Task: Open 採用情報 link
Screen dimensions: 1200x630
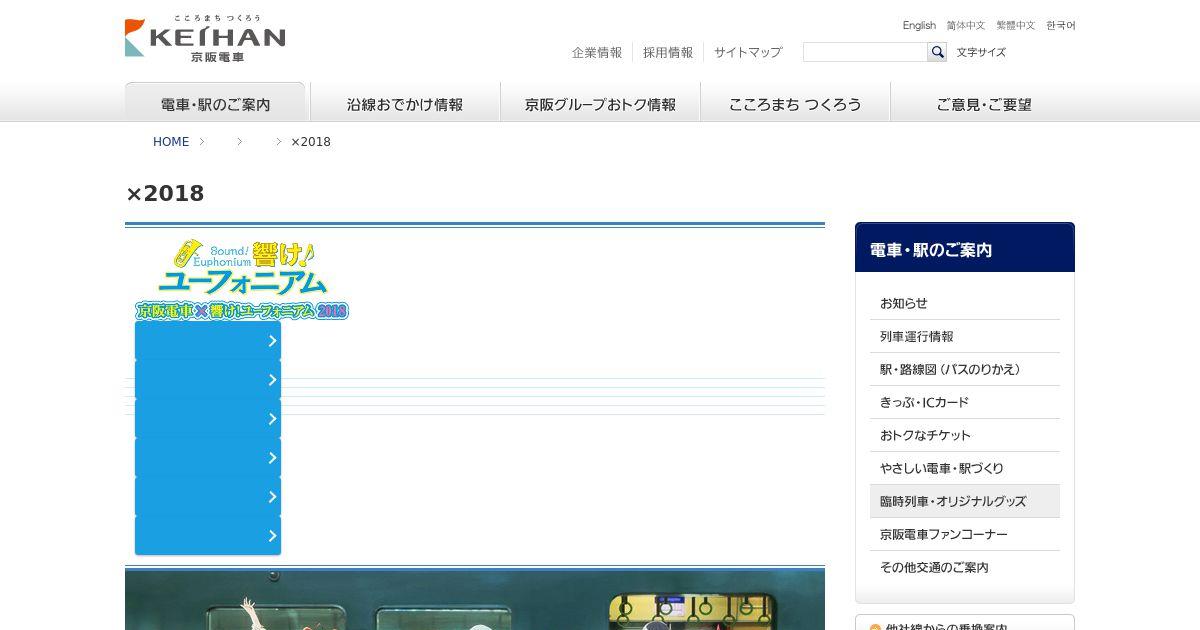Action: [x=668, y=52]
